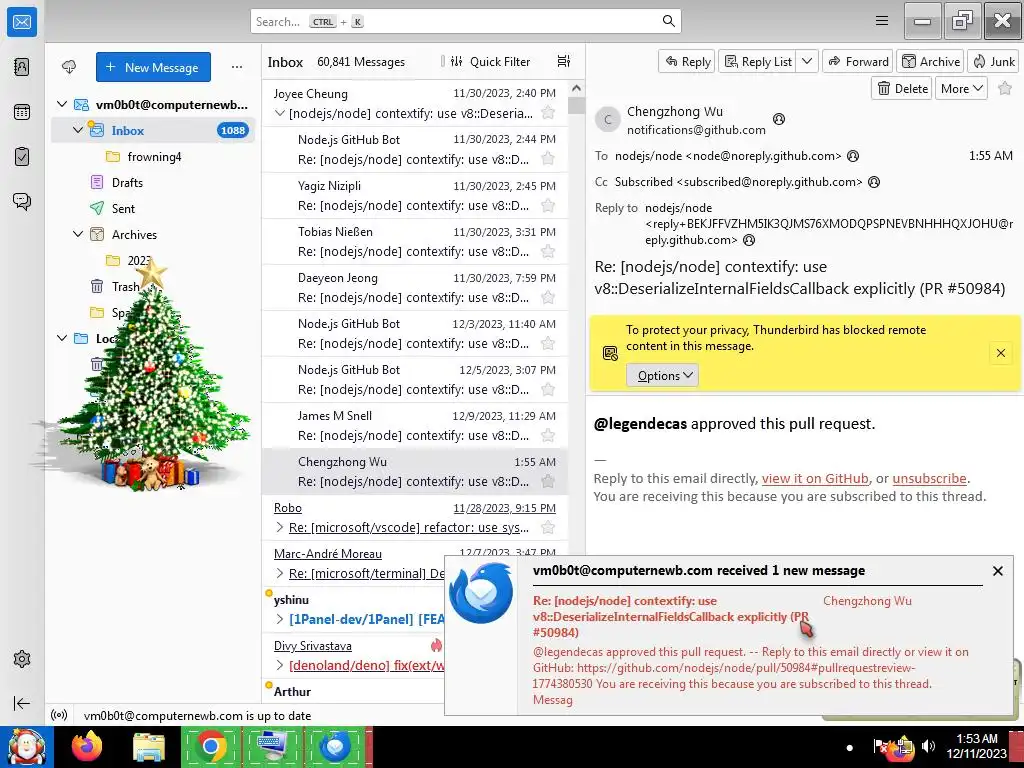Image resolution: width=1024 pixels, height=768 pixels.
Task: Click Get Messages cloud icon
Action: point(69,67)
